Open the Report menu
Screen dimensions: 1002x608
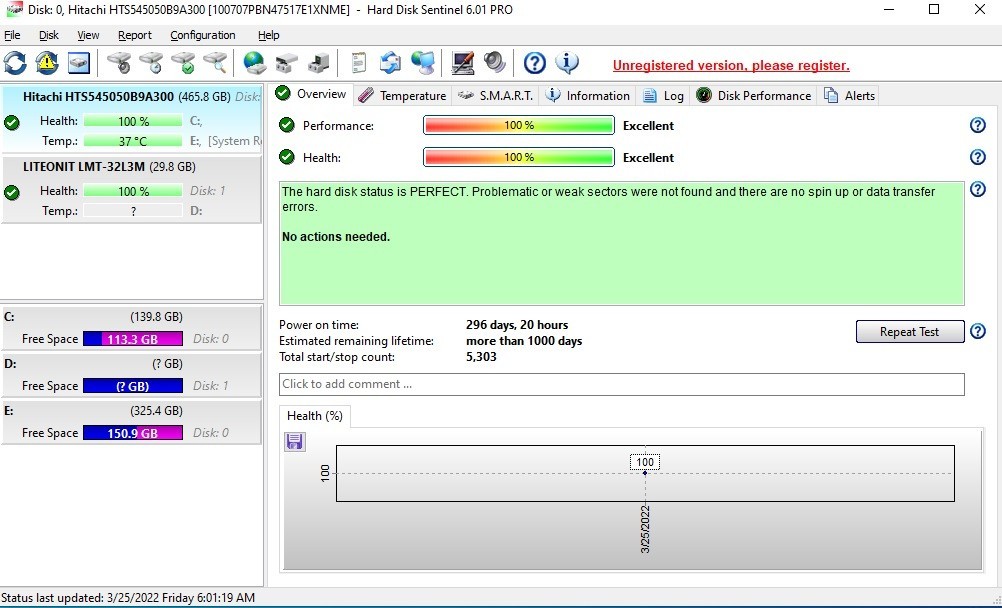(135, 35)
